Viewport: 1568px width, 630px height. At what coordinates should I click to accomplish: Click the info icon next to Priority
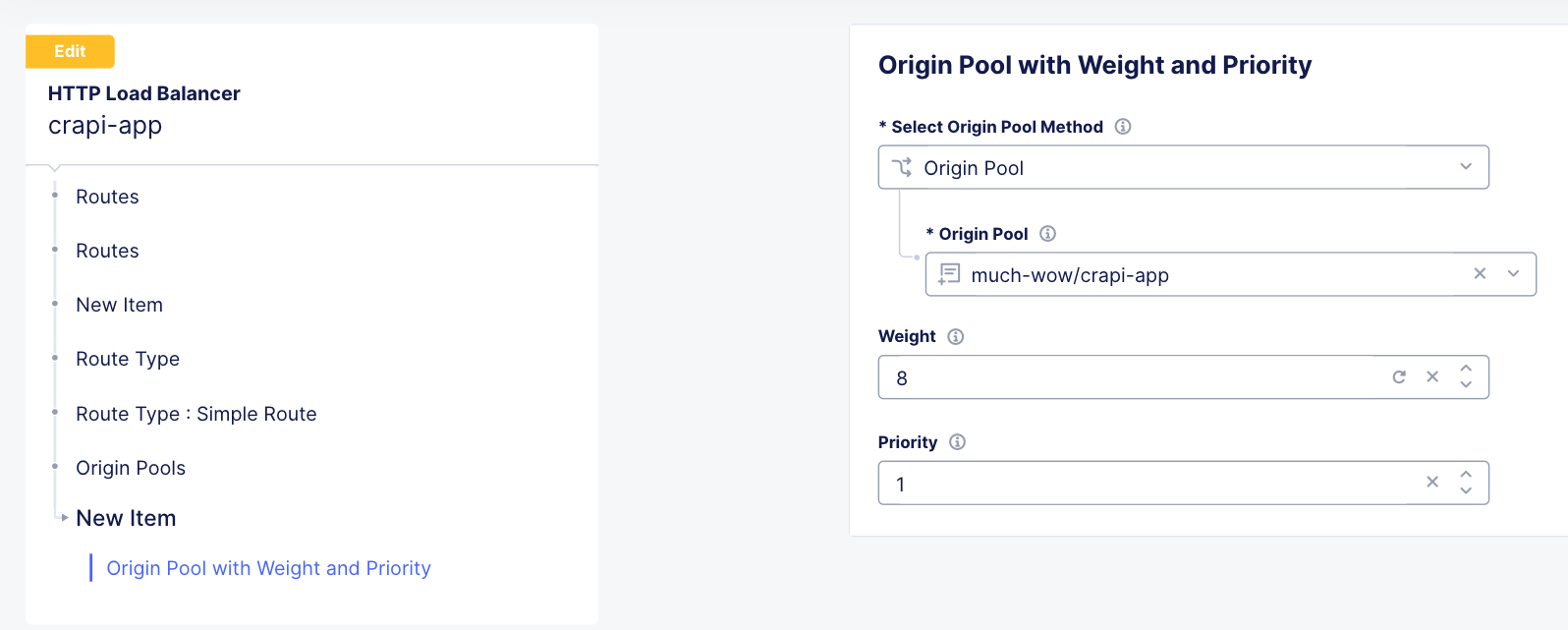point(957,441)
